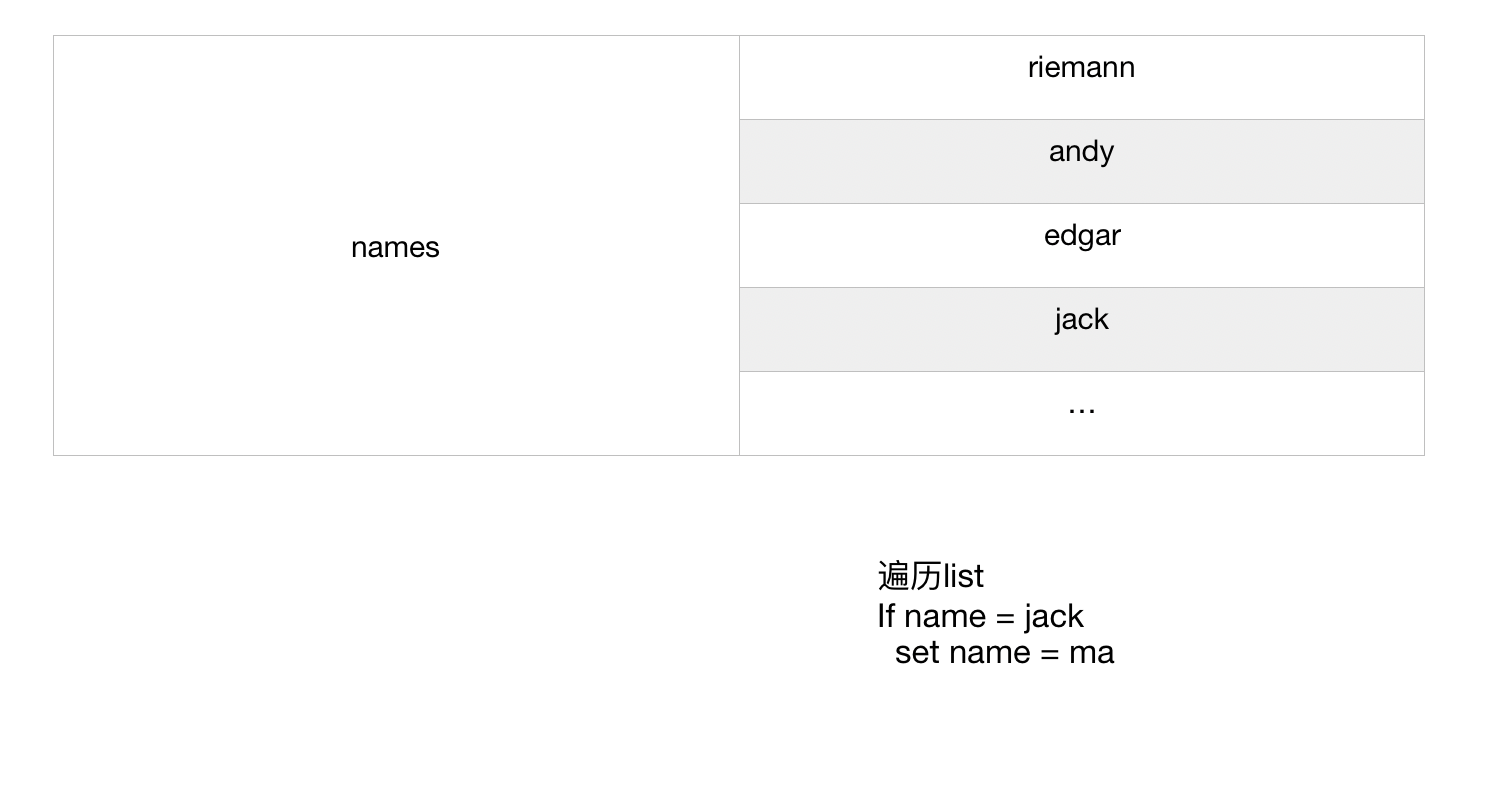The width and height of the screenshot is (1490, 790).
Task: Click the border between "riemann" and "andy" rows
Action: pyautogui.click(x=1081, y=119)
